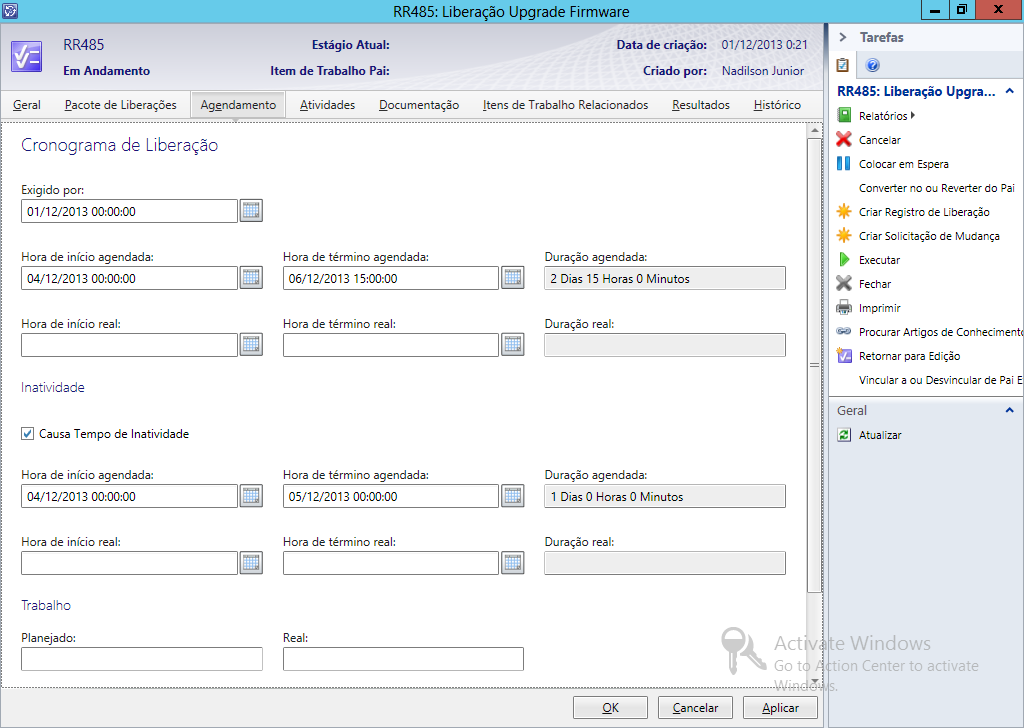Click the green Relatórios report icon
The height and width of the screenshot is (728, 1024).
(844, 116)
